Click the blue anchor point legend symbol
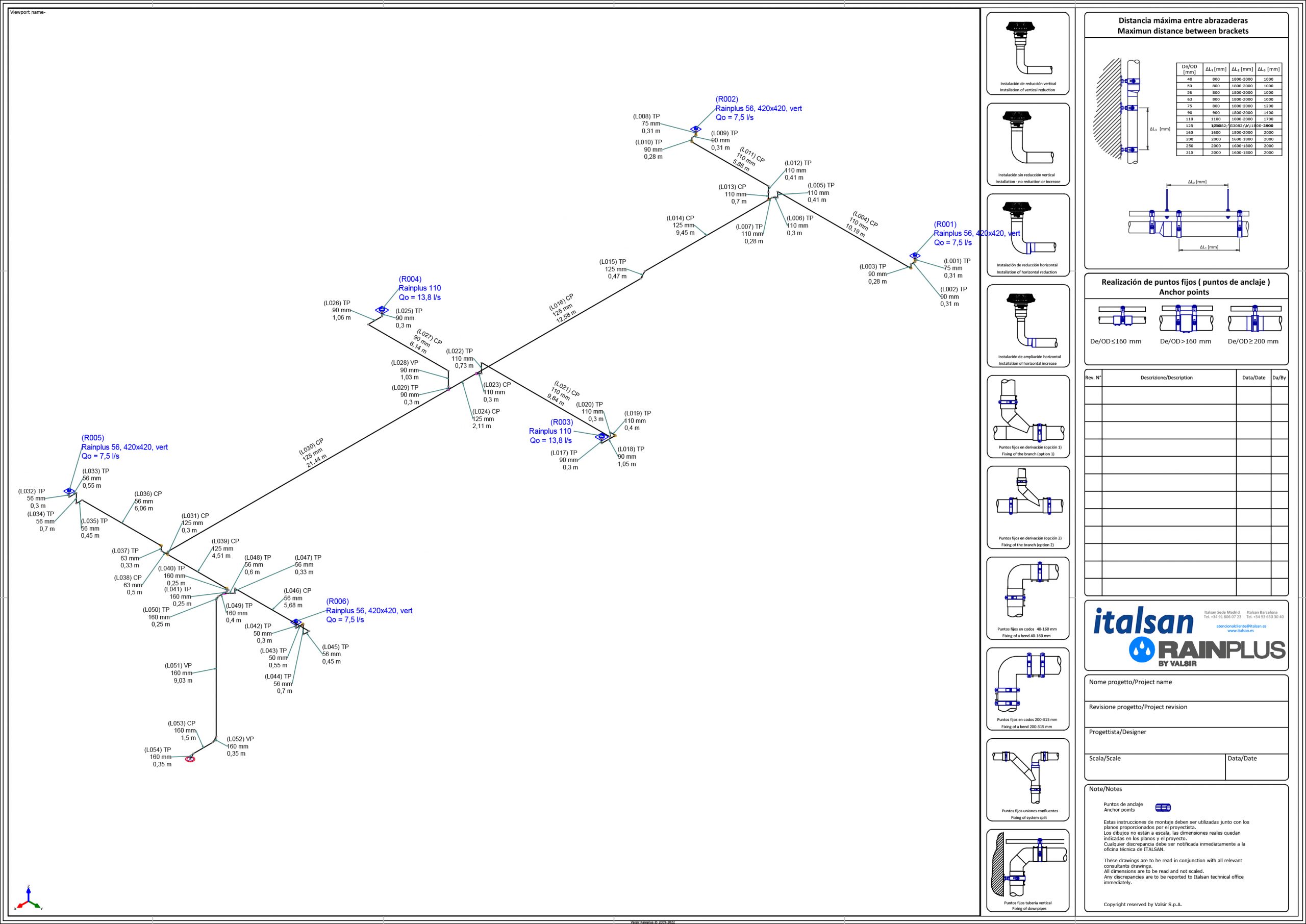Image resolution: width=1306 pixels, height=924 pixels. (1163, 807)
